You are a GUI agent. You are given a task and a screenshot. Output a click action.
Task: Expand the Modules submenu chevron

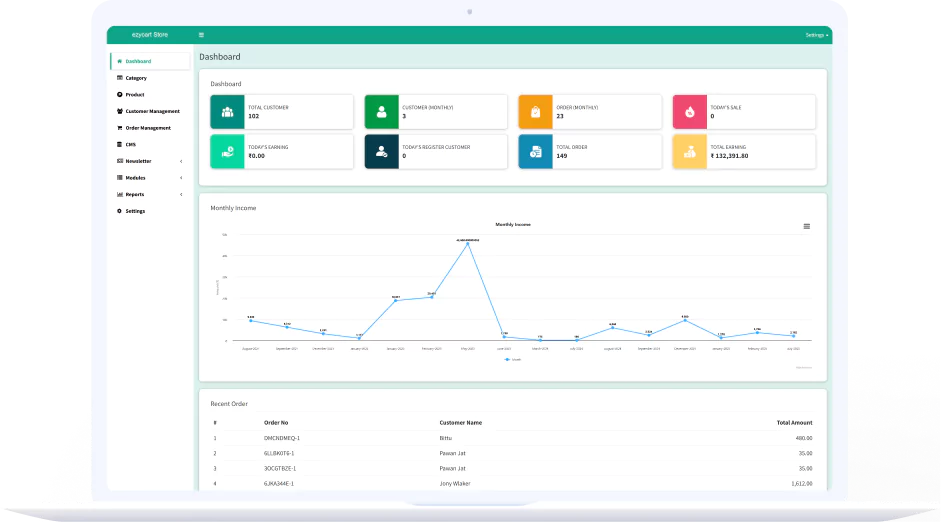181,178
